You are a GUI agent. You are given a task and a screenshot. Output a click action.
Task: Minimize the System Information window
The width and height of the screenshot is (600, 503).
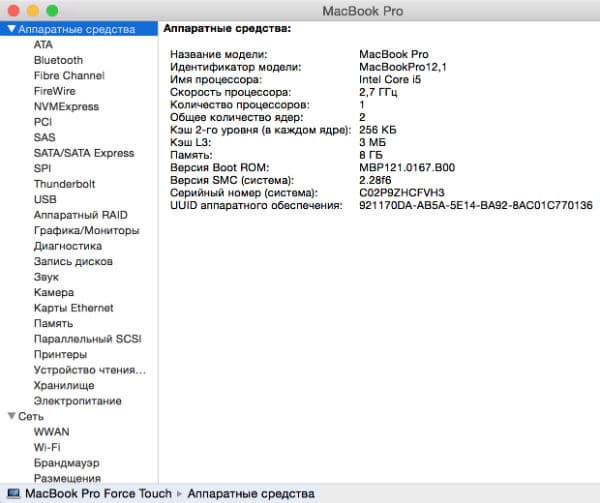(x=33, y=10)
